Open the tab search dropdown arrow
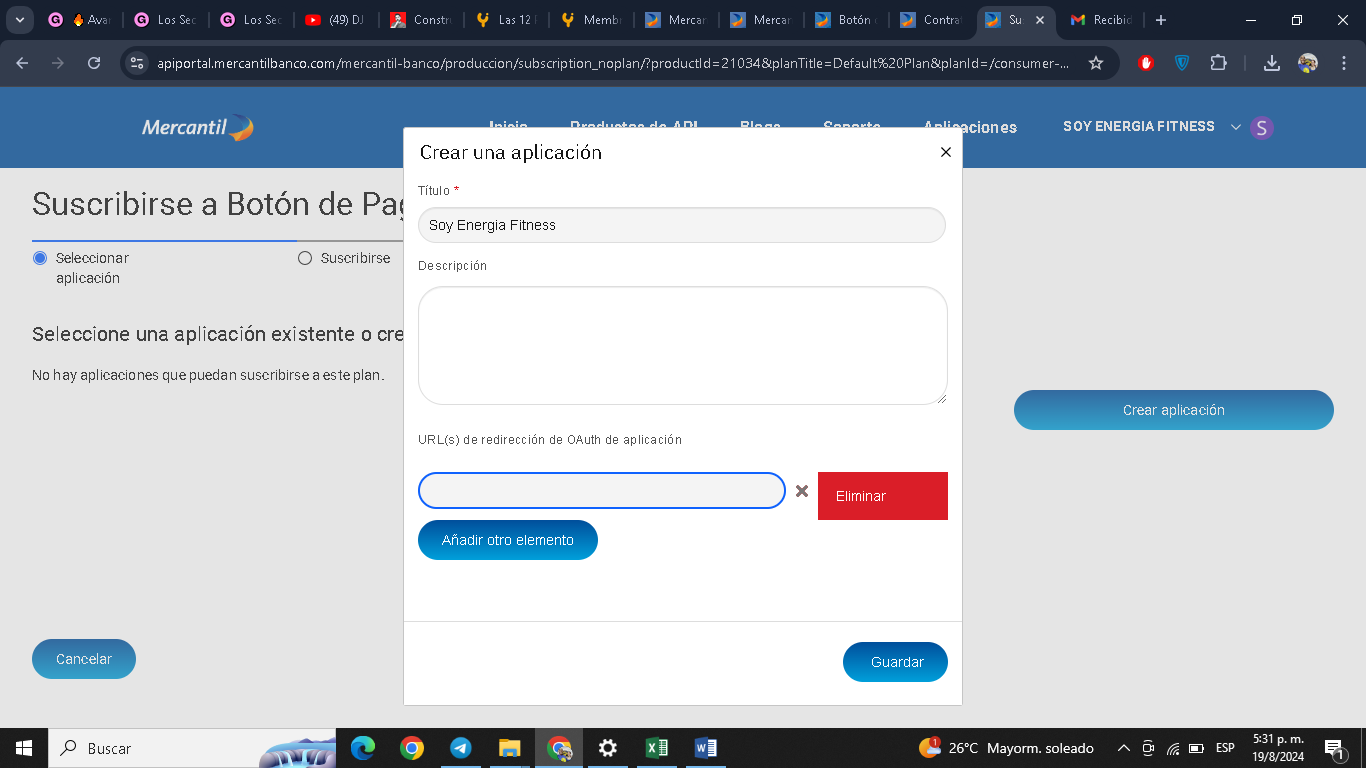The image size is (1366, 768). click(19, 20)
